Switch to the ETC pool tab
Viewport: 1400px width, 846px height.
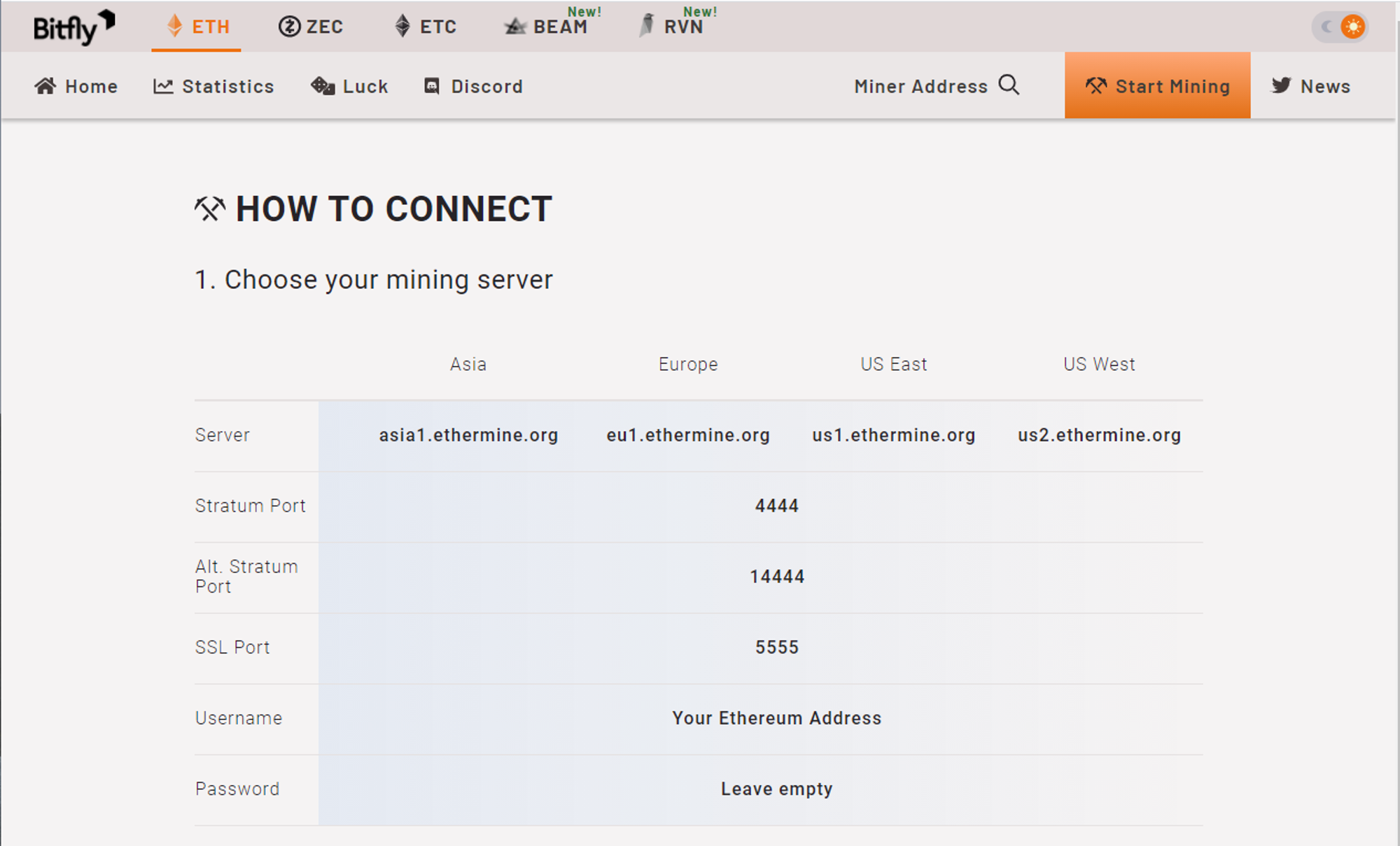[426, 27]
